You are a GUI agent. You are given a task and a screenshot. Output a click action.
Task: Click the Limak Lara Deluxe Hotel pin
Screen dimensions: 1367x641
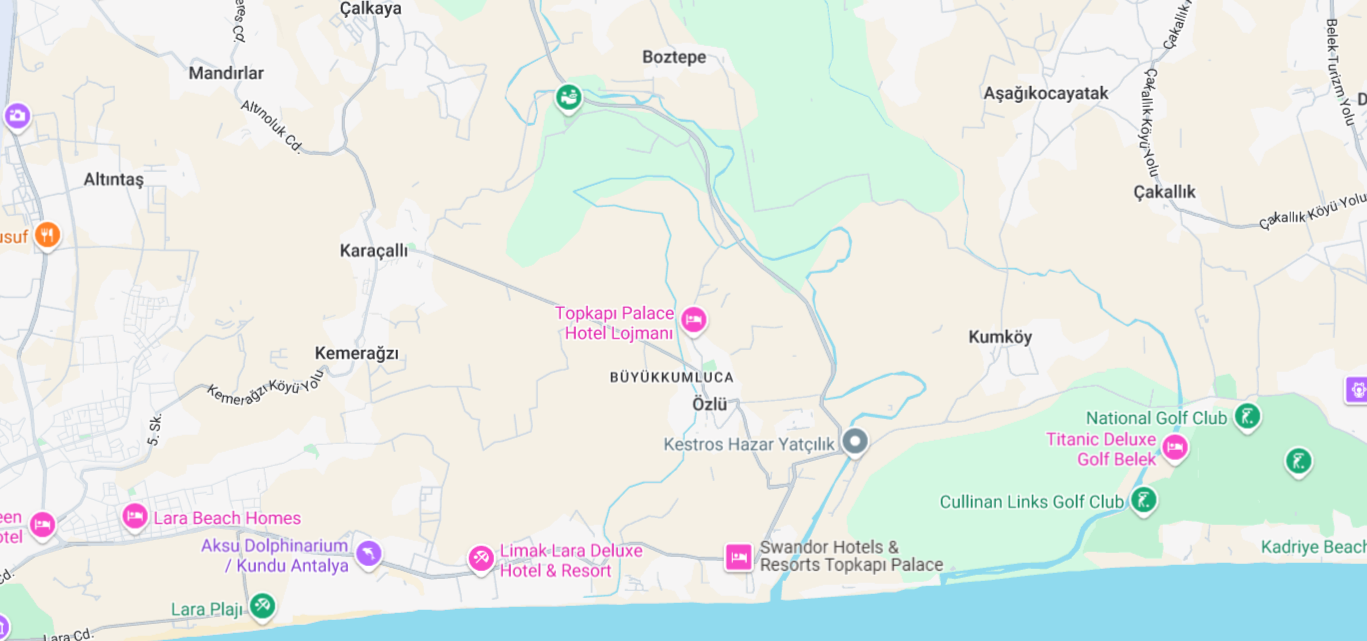pyautogui.click(x=481, y=558)
